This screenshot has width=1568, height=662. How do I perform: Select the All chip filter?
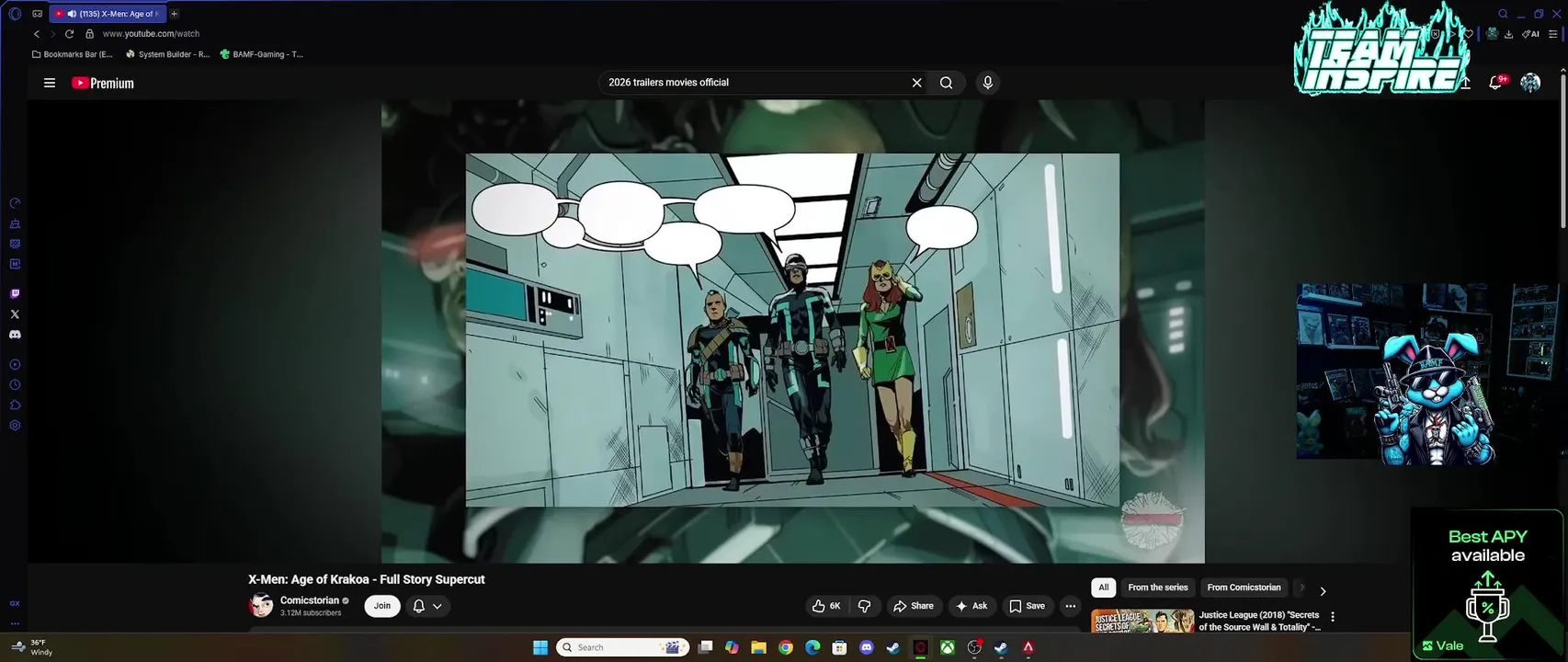click(x=1104, y=588)
